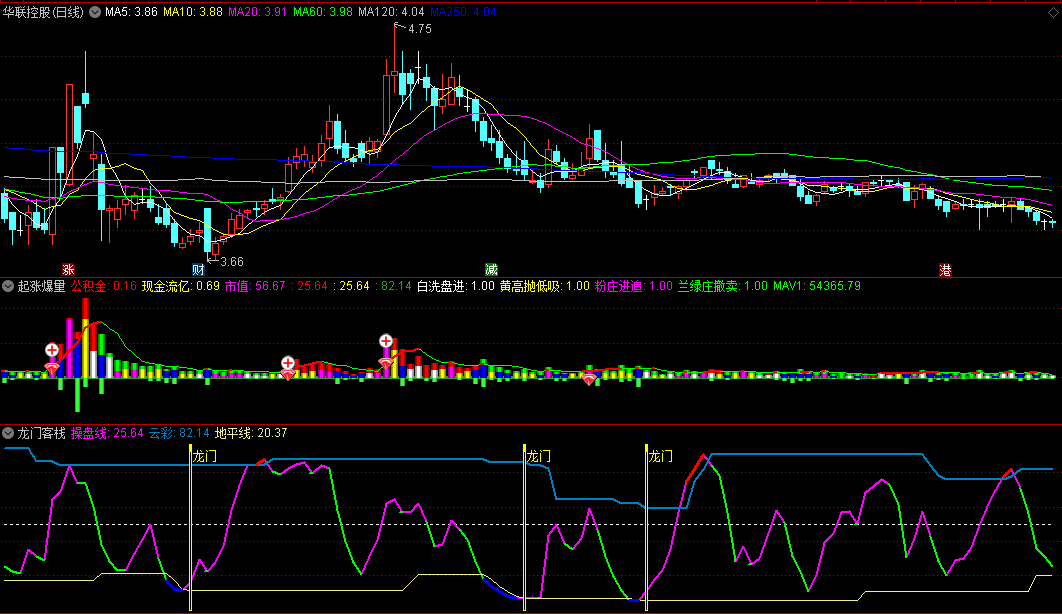Viewport: 1062px width, 614px height.
Task: Click the 起涨爆里 indicator name
Action: 41,286
